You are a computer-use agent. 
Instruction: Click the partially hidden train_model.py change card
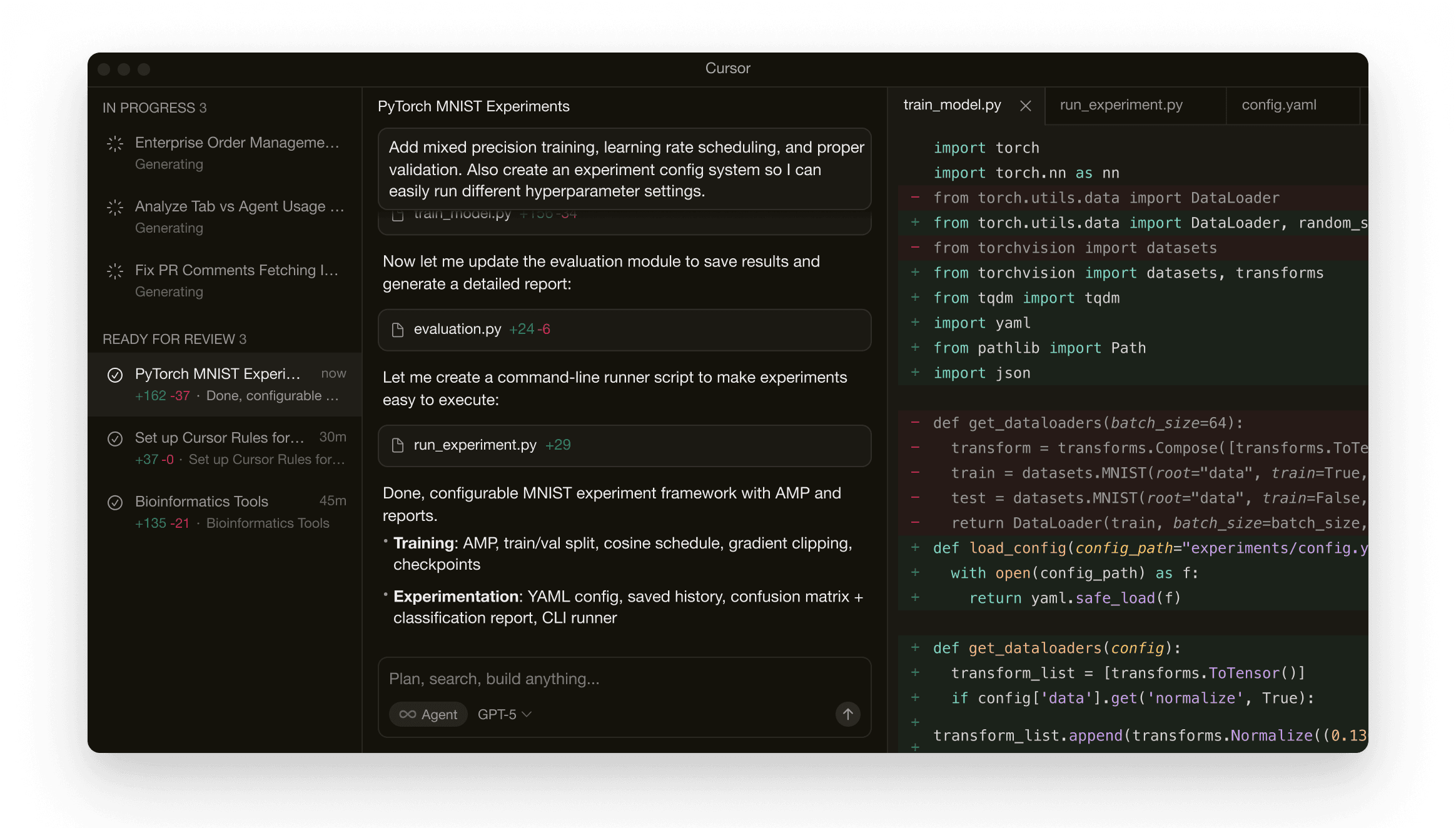coord(624,221)
